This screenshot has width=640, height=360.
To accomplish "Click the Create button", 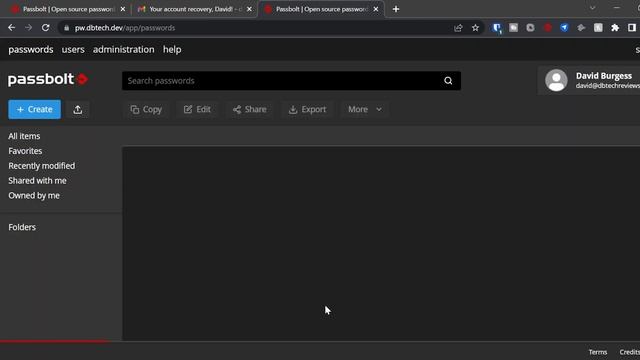I will click(x=35, y=109).
